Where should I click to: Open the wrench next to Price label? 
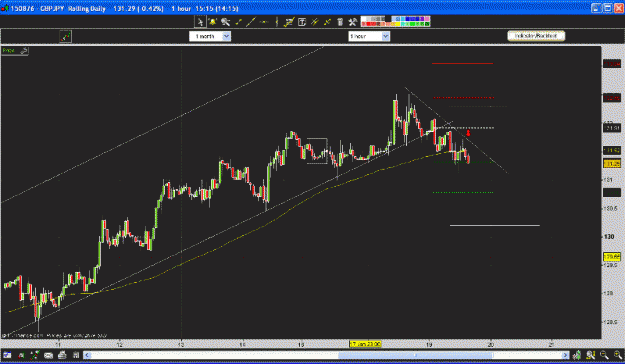click(24, 51)
